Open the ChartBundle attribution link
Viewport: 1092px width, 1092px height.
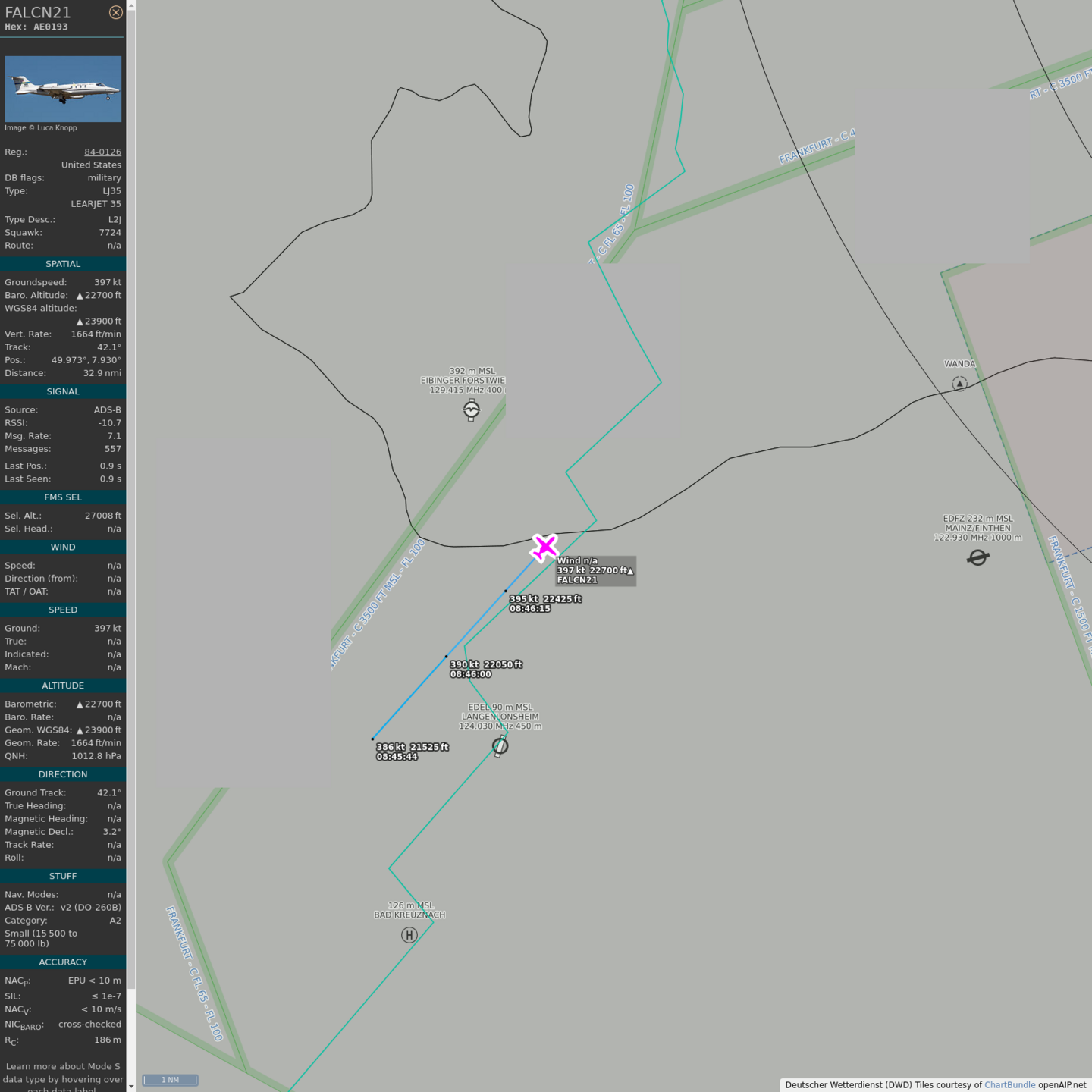pyautogui.click(x=1009, y=1084)
